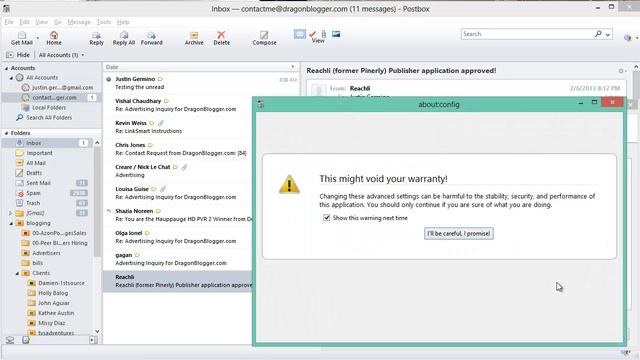Select the Inbox folder
Screen dimensions: 640x360
click(33, 143)
